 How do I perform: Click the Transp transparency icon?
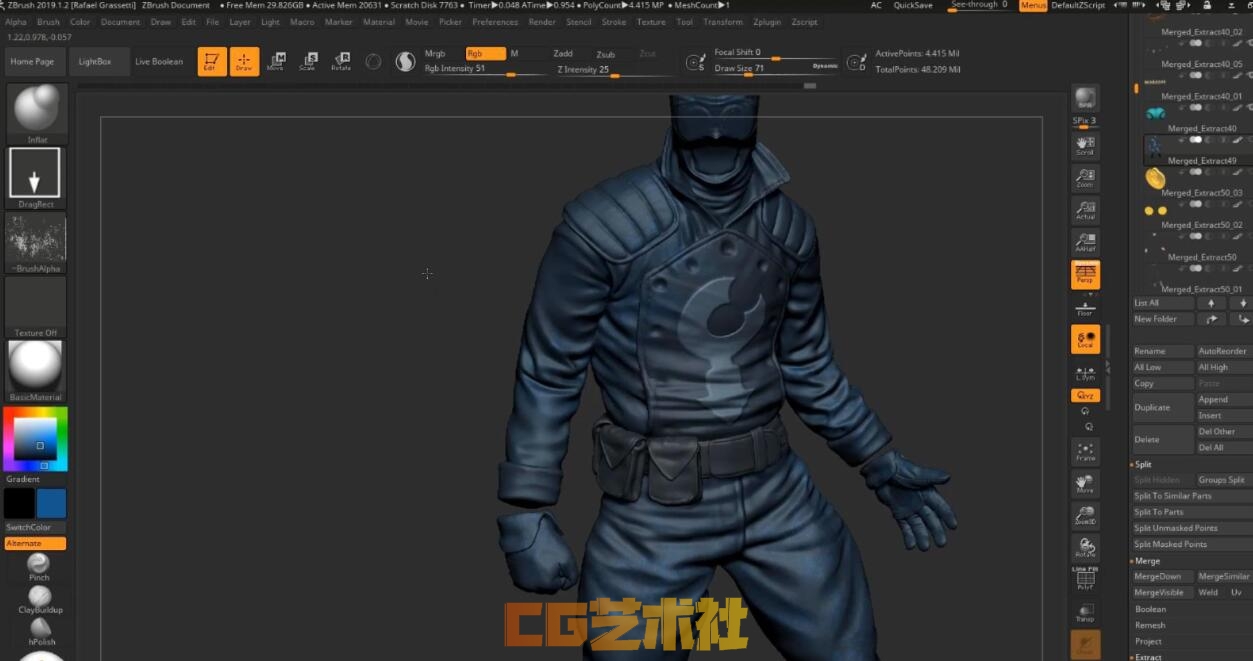click(1085, 612)
